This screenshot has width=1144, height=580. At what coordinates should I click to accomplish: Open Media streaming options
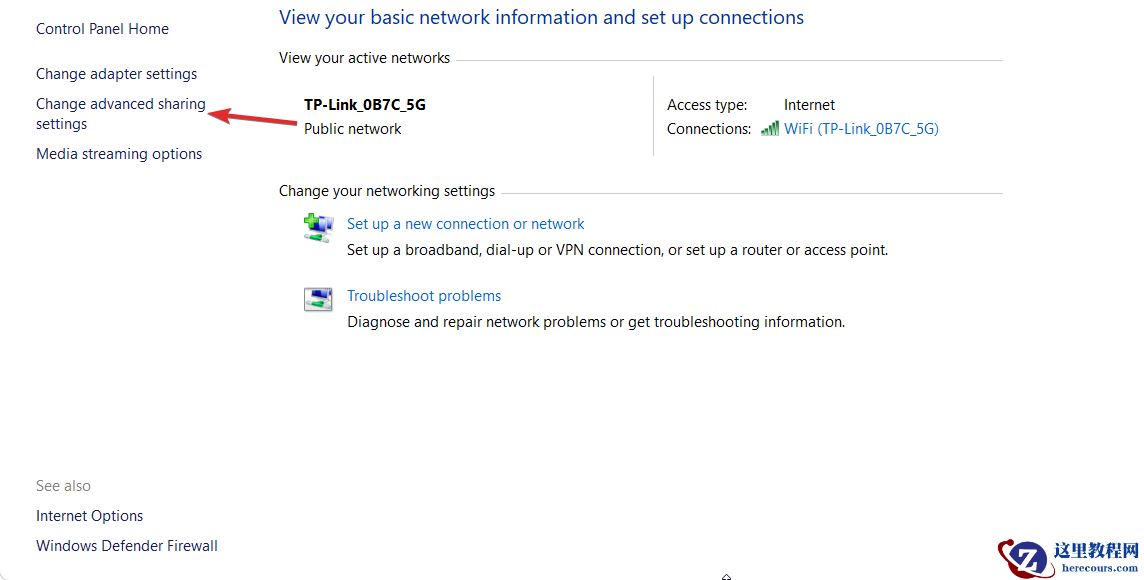point(119,154)
